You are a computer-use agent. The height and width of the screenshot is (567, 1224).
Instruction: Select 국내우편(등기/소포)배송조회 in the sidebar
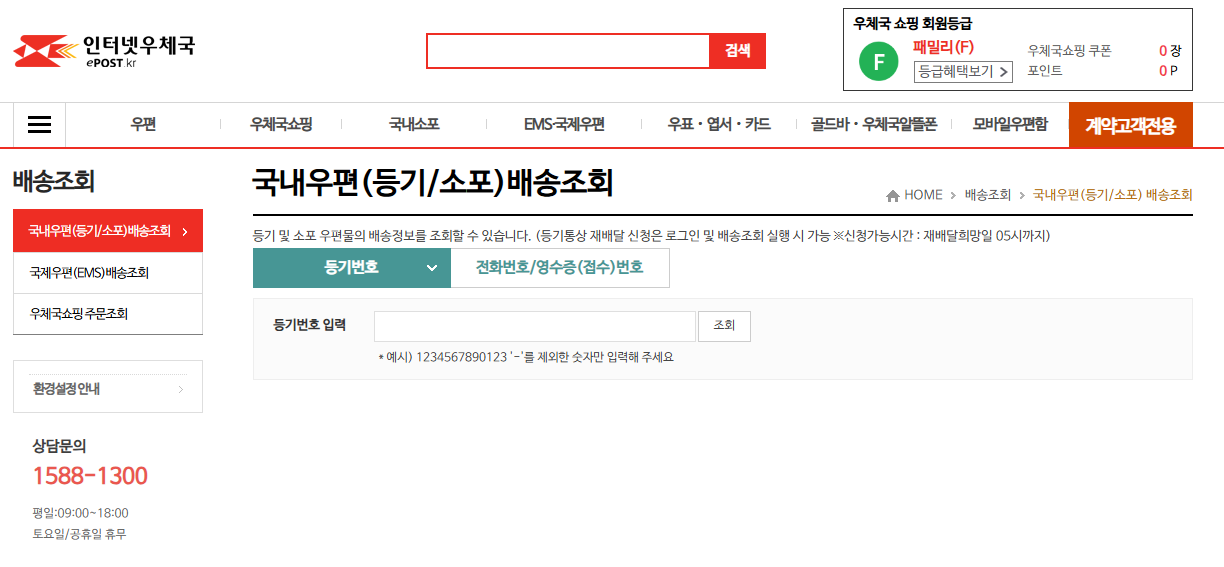pos(108,231)
